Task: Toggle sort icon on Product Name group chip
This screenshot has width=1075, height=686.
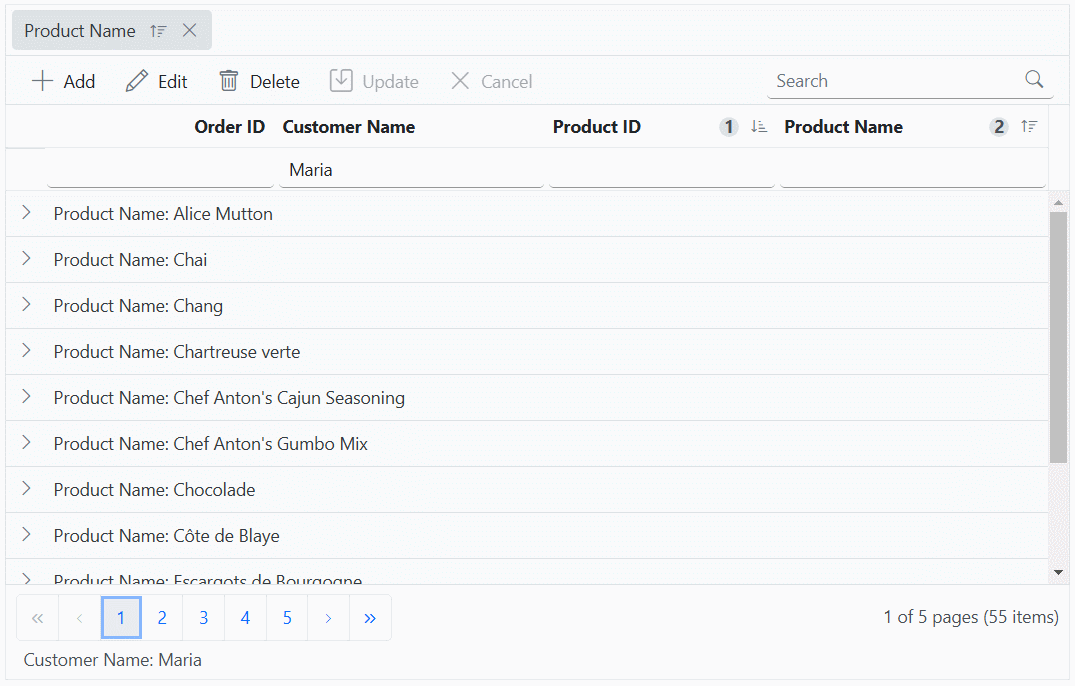Action: pyautogui.click(x=158, y=31)
